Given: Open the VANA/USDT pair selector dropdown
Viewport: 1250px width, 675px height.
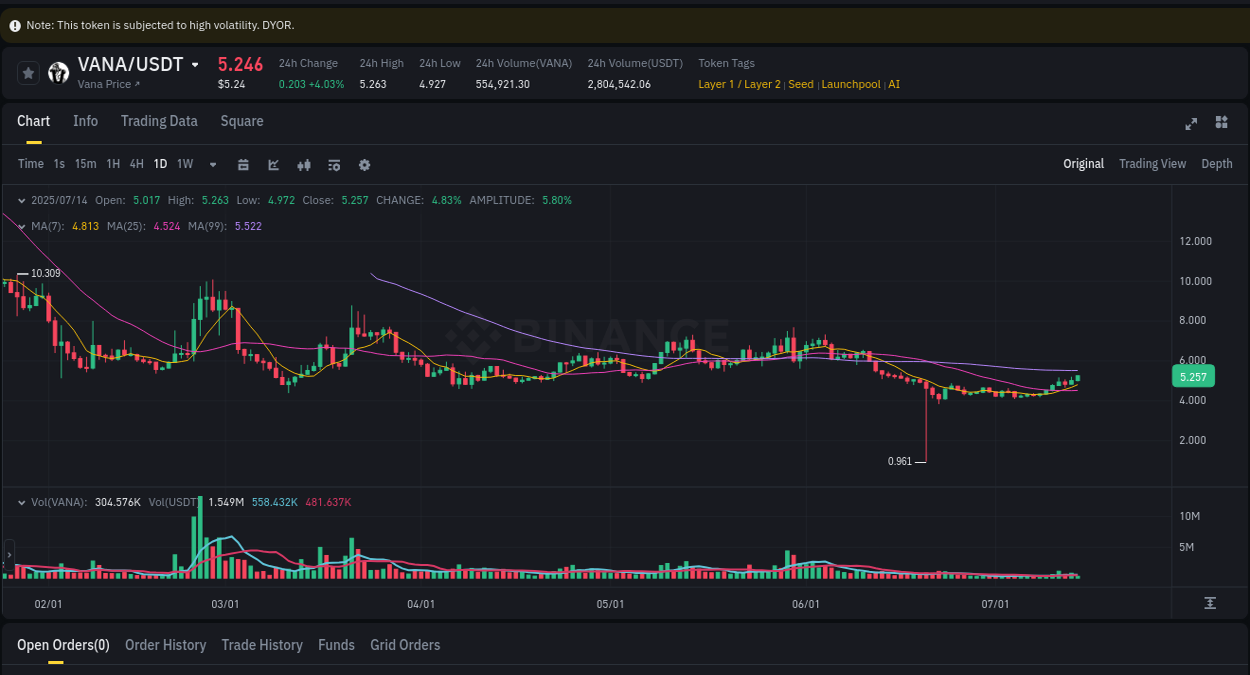Looking at the screenshot, I should [195, 64].
